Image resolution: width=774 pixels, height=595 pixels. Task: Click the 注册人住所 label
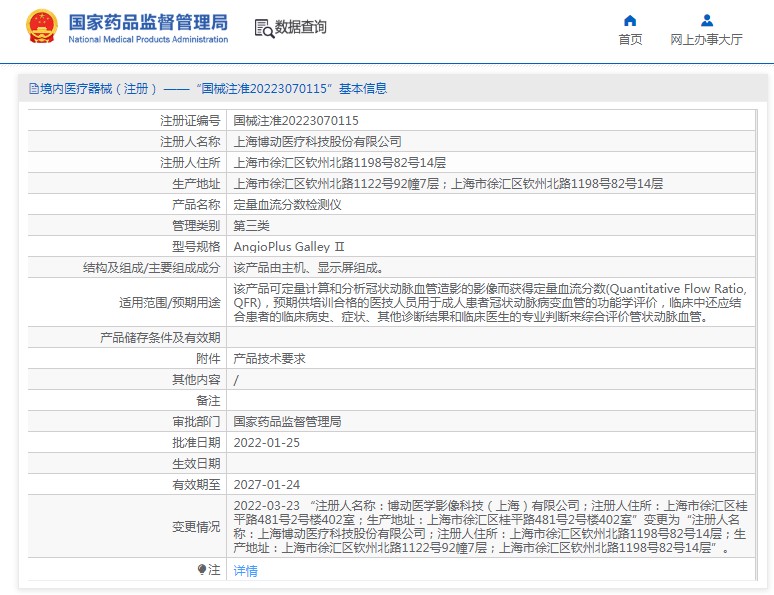coord(190,162)
